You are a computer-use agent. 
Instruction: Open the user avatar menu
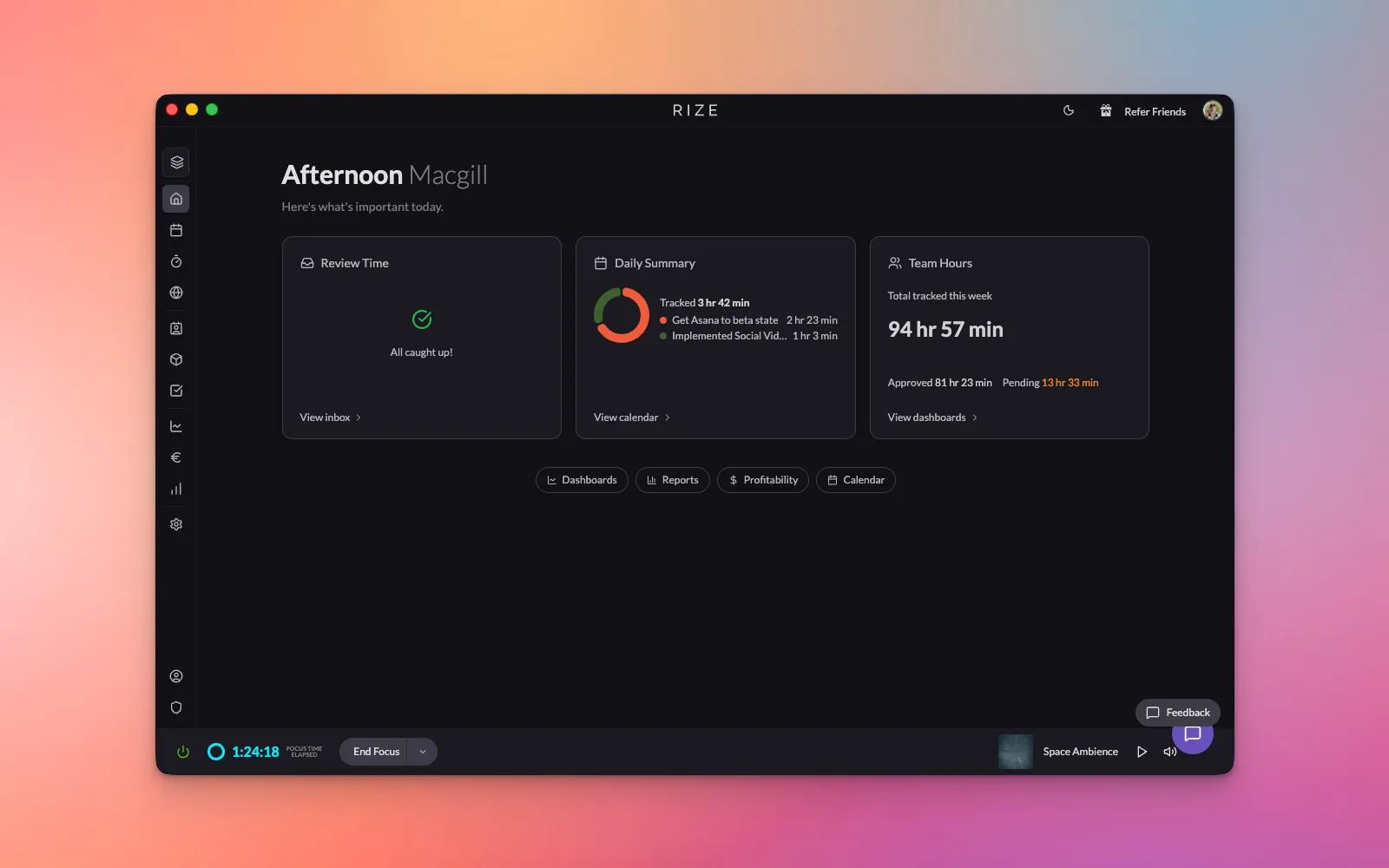coord(1213,110)
